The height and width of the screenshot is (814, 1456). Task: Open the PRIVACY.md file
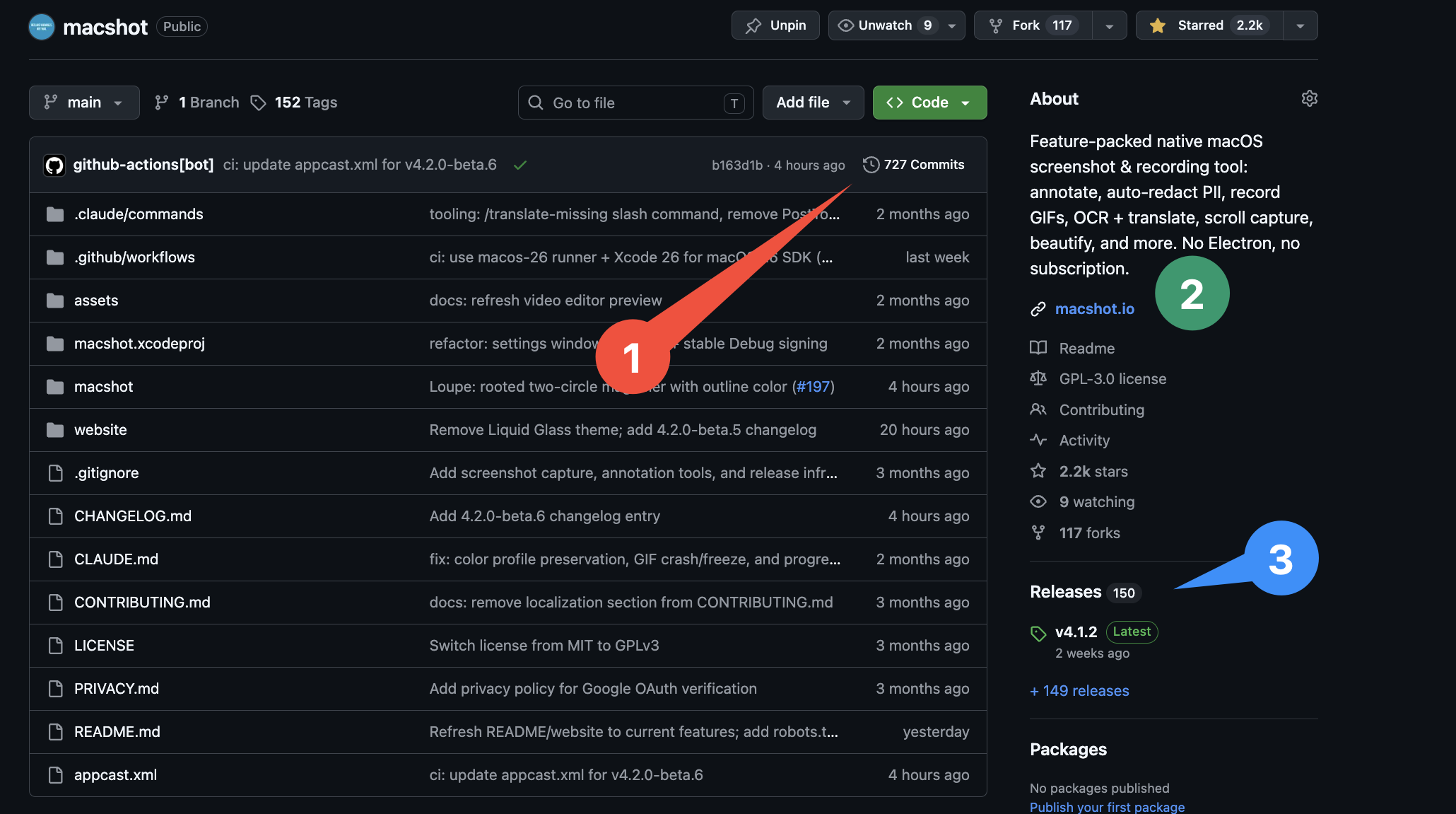[x=117, y=689]
